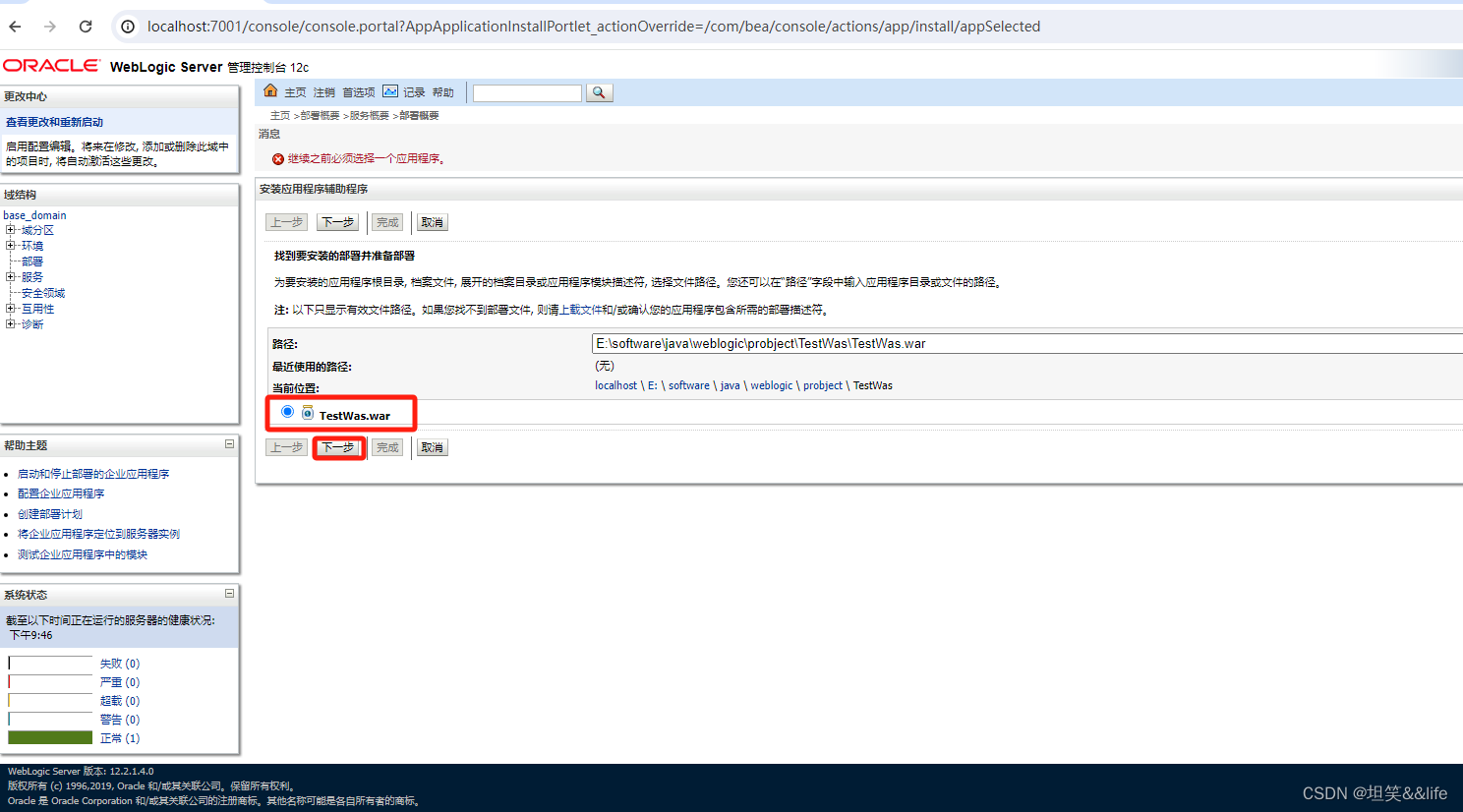Click 注销 in the toolbar
Viewport: 1463px width, 812px height.
324,92
